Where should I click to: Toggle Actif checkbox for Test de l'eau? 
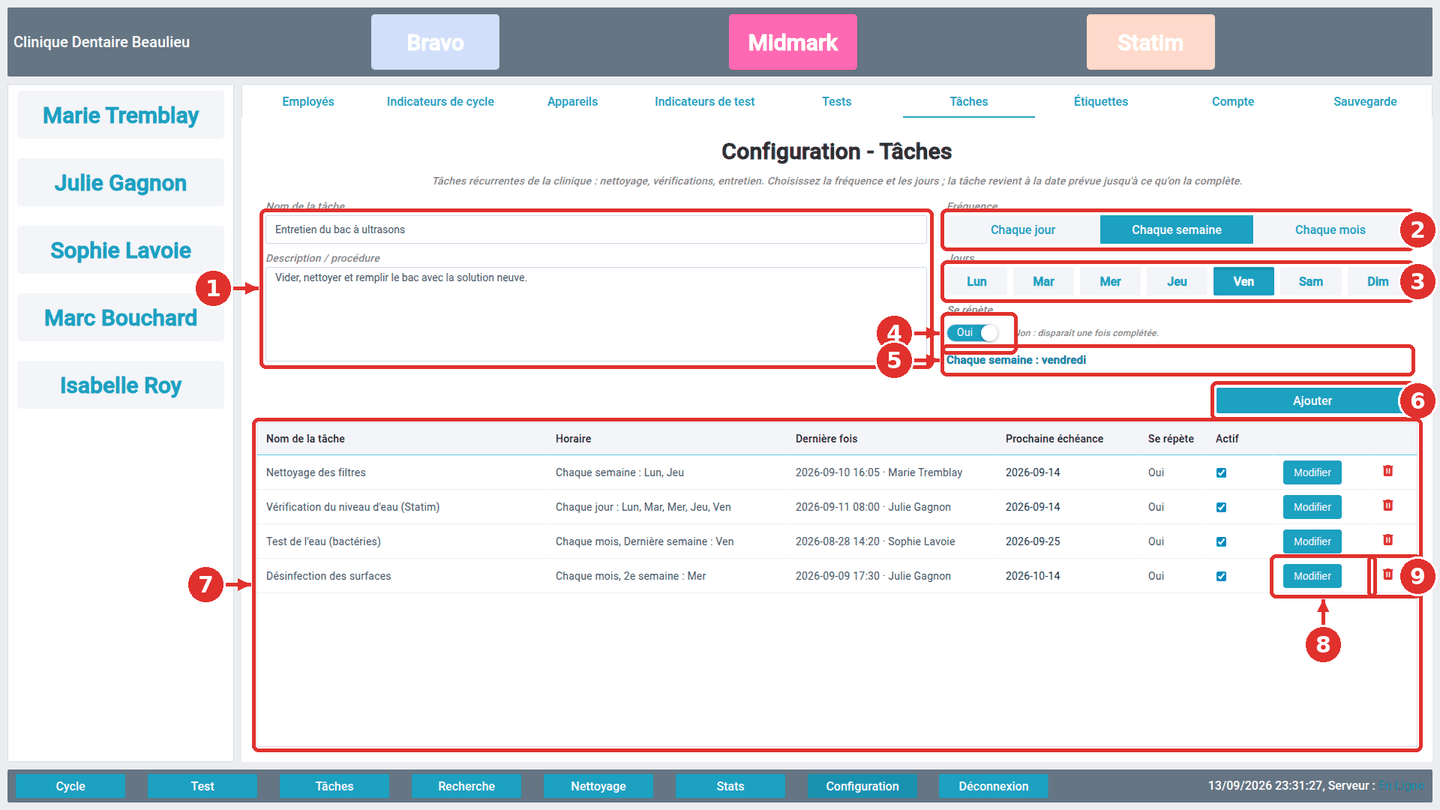(x=1221, y=542)
